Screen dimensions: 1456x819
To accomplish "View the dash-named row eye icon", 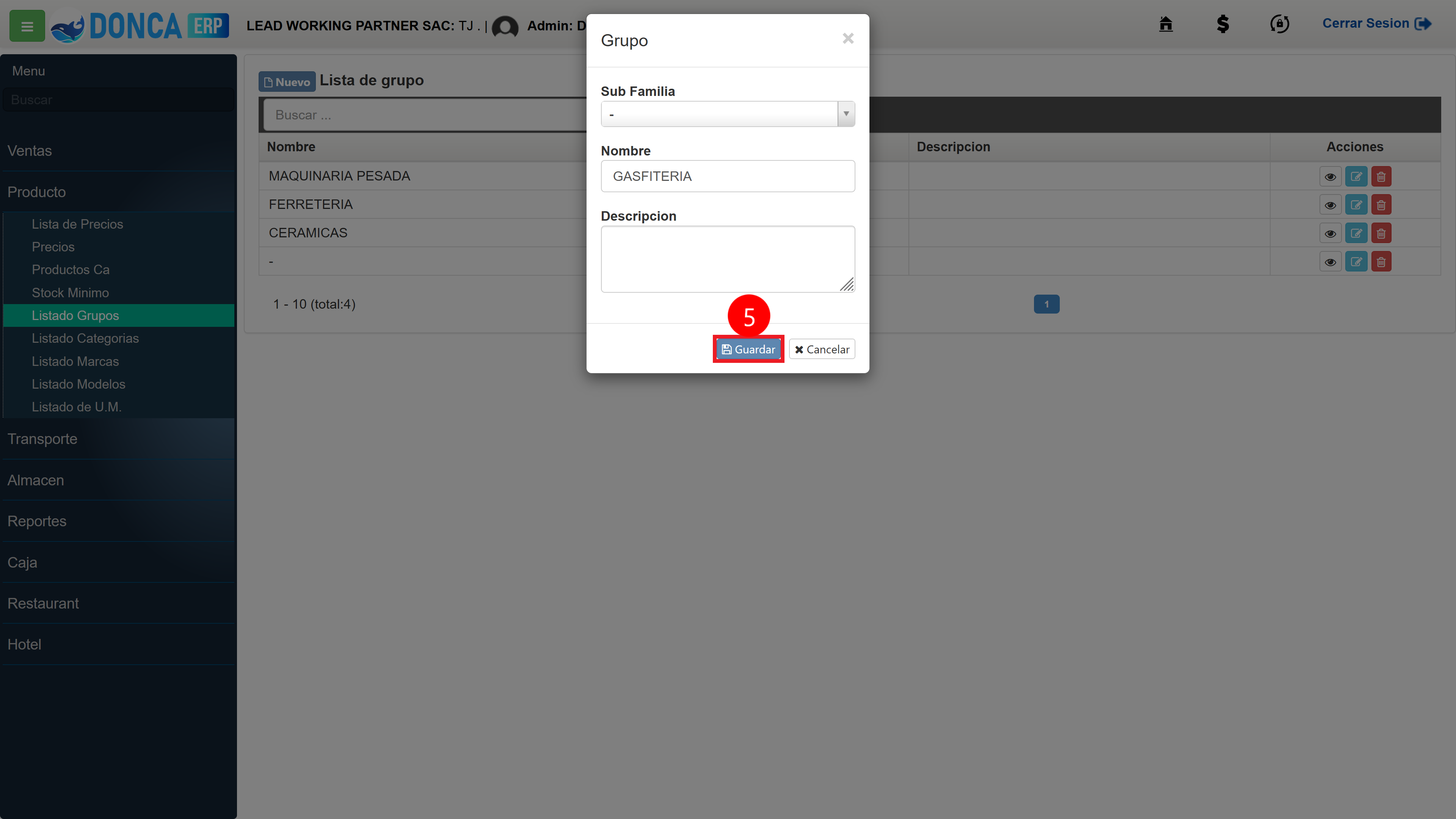I will tap(1330, 262).
